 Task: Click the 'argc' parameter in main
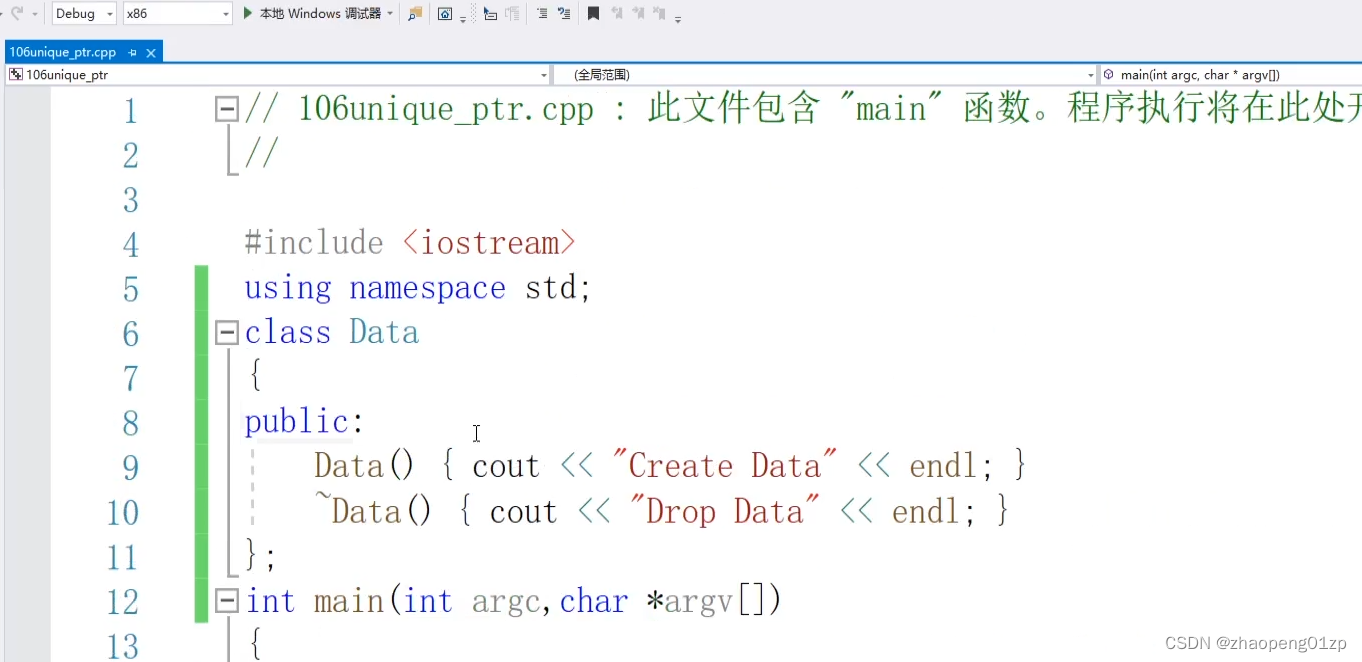click(x=507, y=601)
